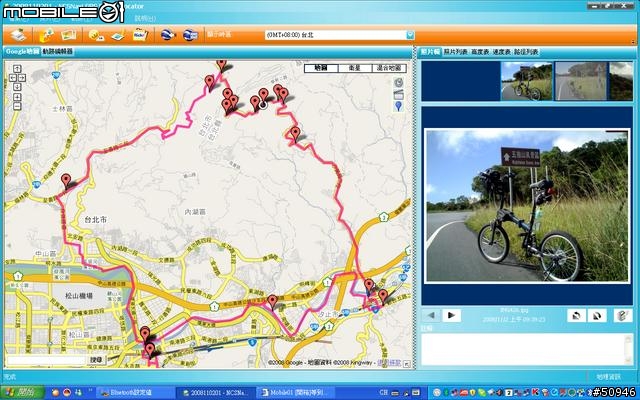Screen dimensions: 640x400
Task: Pan the map left with arrow control
Action: 13,78
